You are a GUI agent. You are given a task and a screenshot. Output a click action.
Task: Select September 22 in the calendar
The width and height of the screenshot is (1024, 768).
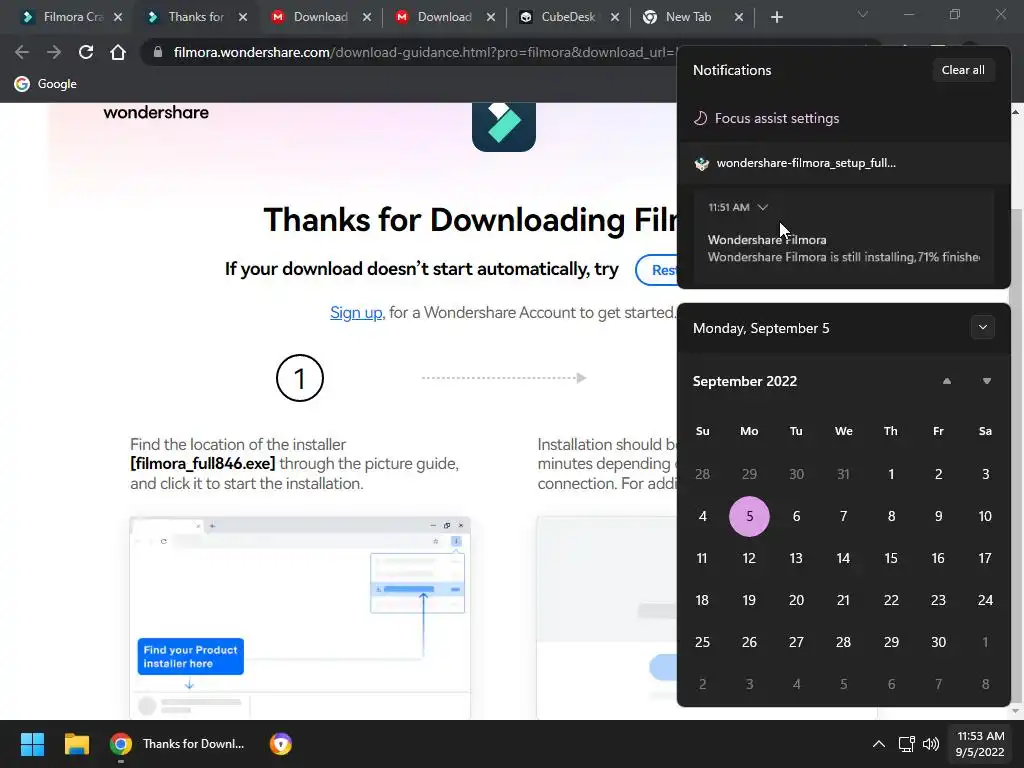point(891,600)
